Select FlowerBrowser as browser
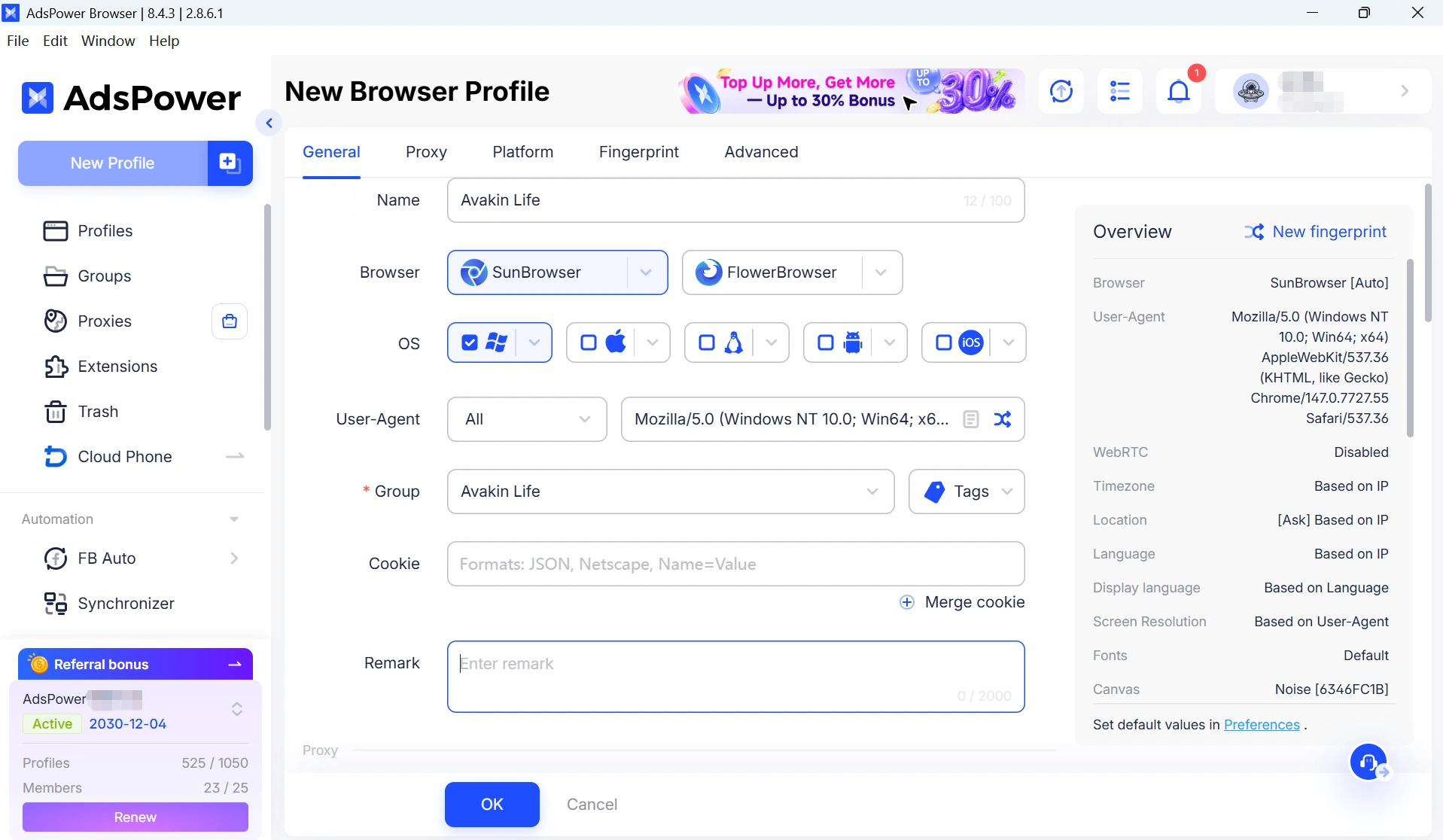 [772, 272]
